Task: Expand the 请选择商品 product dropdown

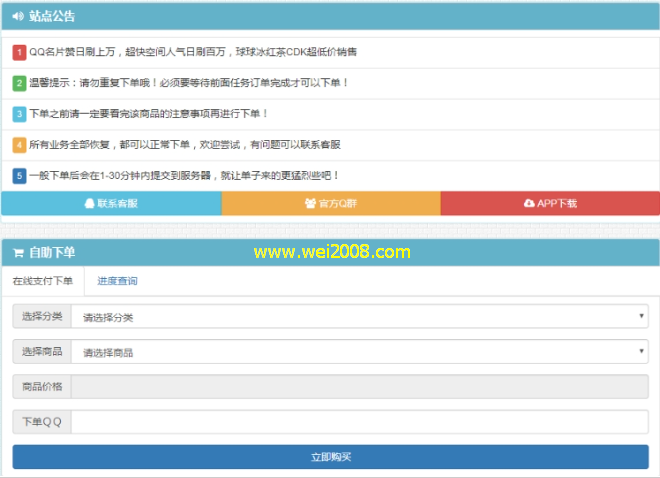Action: coord(358,352)
